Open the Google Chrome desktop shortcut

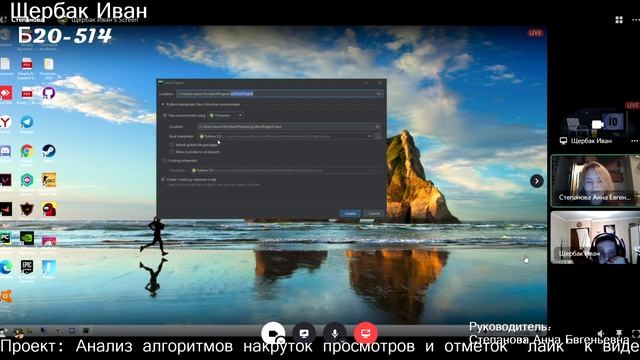click(27, 151)
